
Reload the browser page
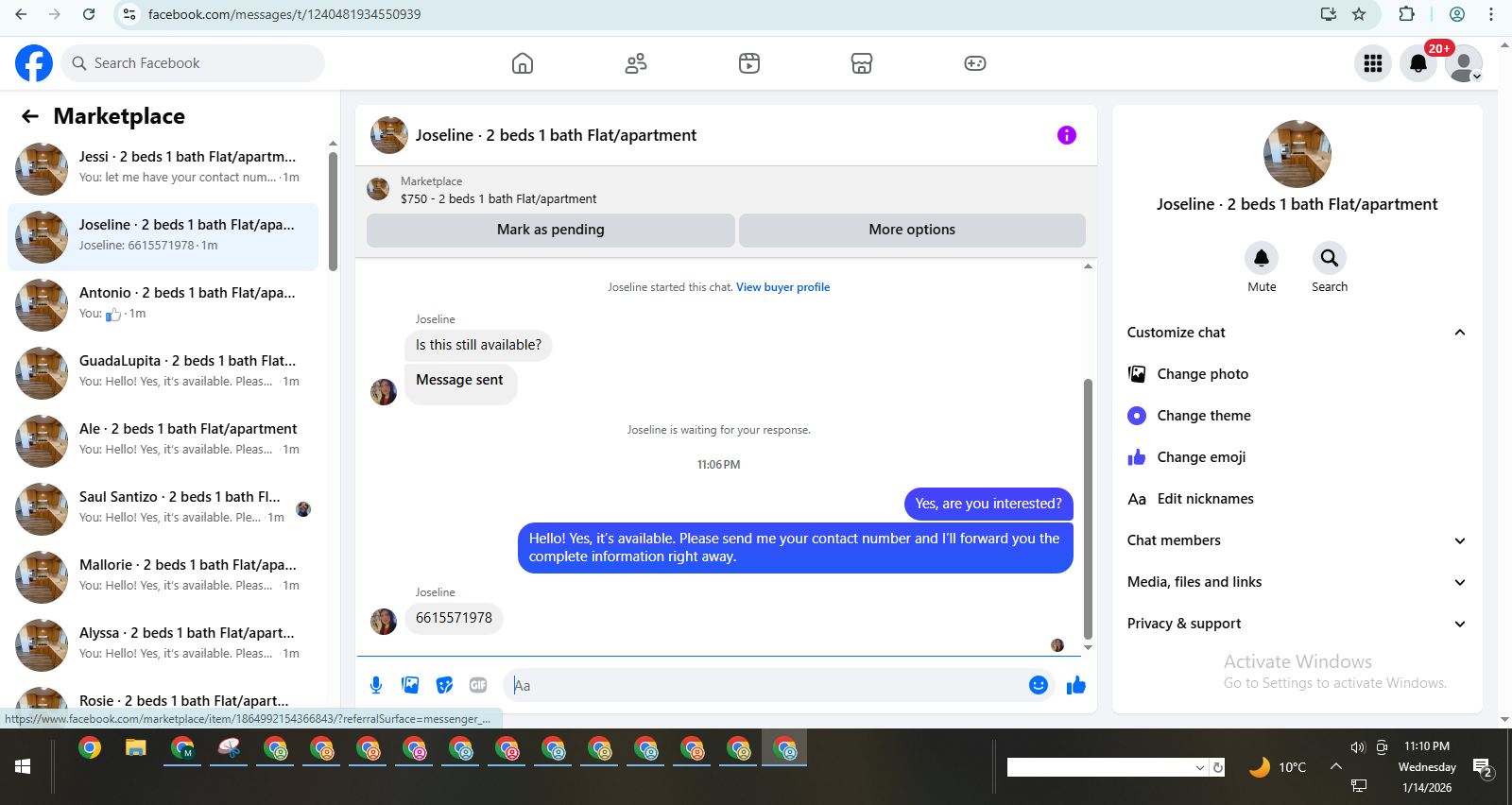point(89,14)
